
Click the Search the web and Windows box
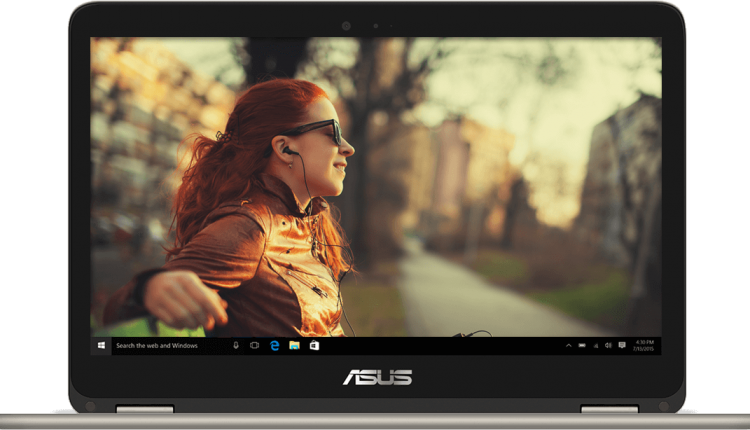point(170,345)
